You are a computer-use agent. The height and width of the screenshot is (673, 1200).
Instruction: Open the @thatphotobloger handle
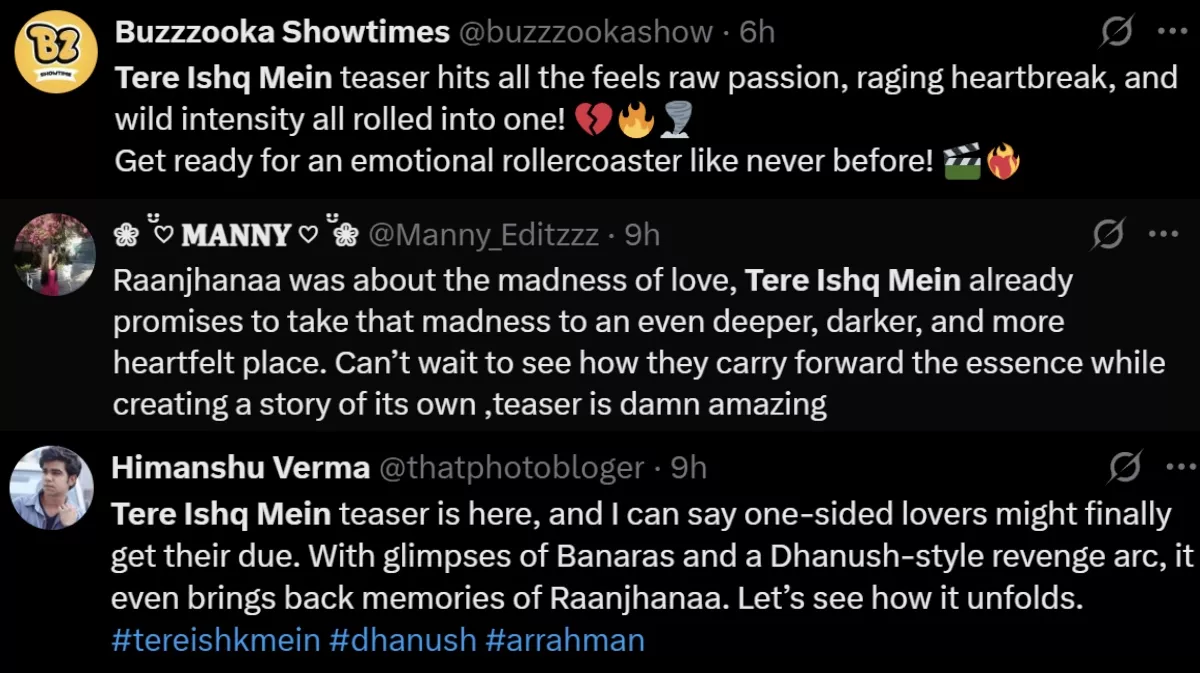click(511, 467)
